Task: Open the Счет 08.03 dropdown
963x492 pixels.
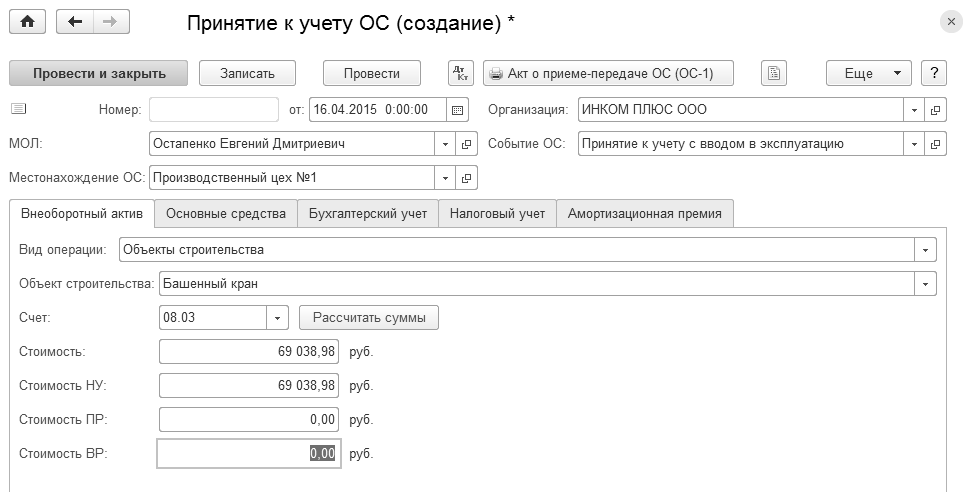Action: [278, 318]
